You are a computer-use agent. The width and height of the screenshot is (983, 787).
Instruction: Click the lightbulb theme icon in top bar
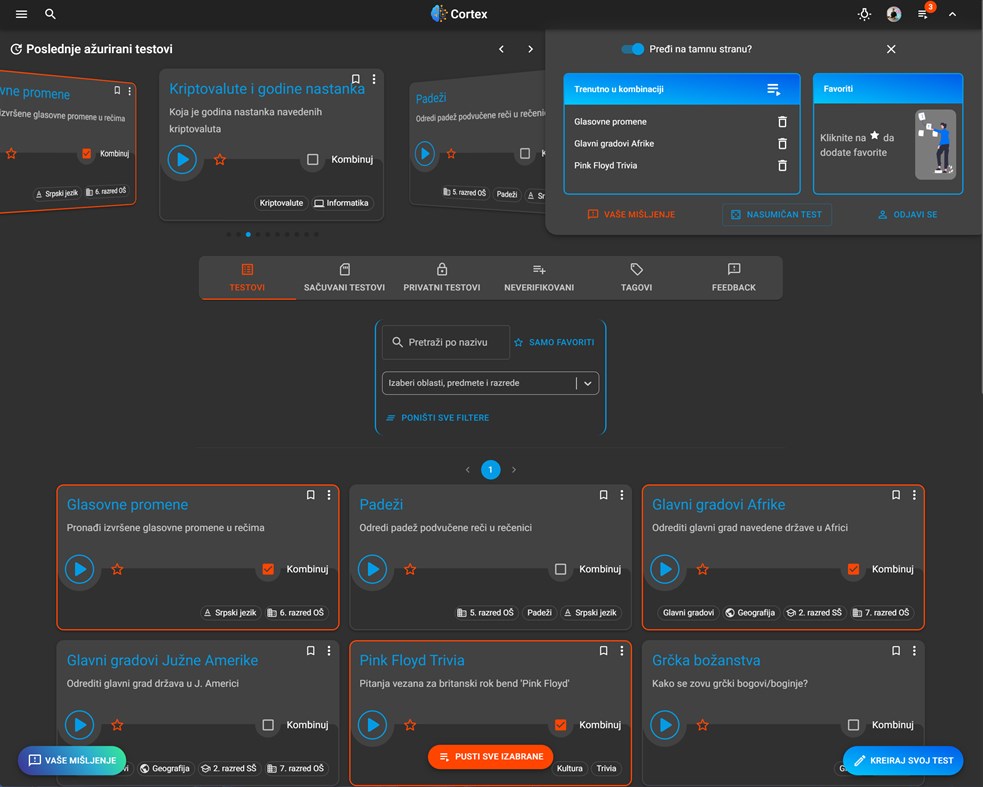[x=864, y=14]
